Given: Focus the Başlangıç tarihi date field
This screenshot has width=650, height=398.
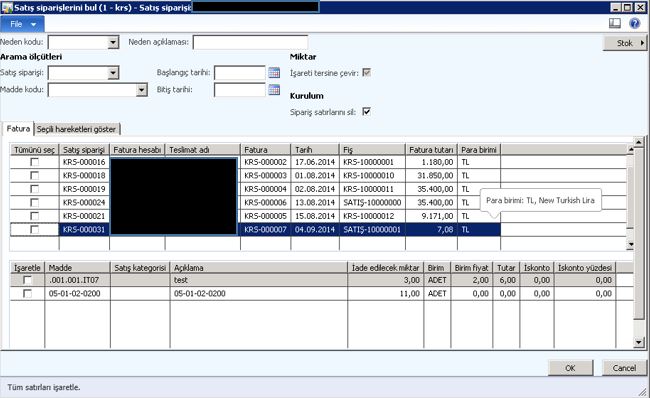Looking at the screenshot, I should point(240,73).
